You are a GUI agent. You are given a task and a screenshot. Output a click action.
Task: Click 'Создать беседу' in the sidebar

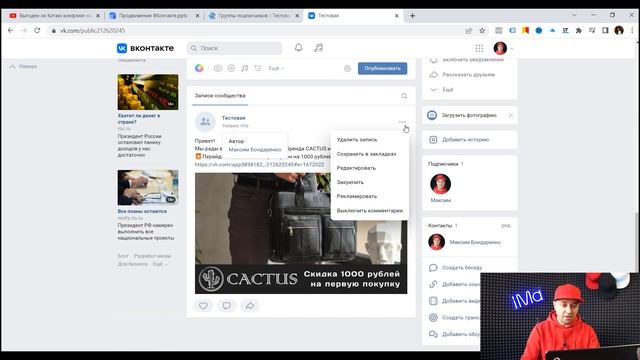click(x=462, y=268)
